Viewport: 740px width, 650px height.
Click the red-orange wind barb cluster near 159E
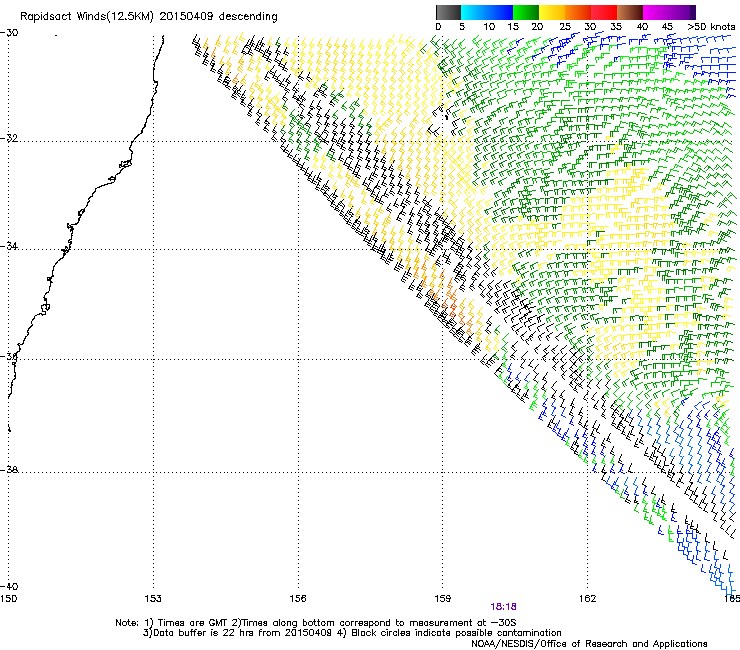pos(454,307)
